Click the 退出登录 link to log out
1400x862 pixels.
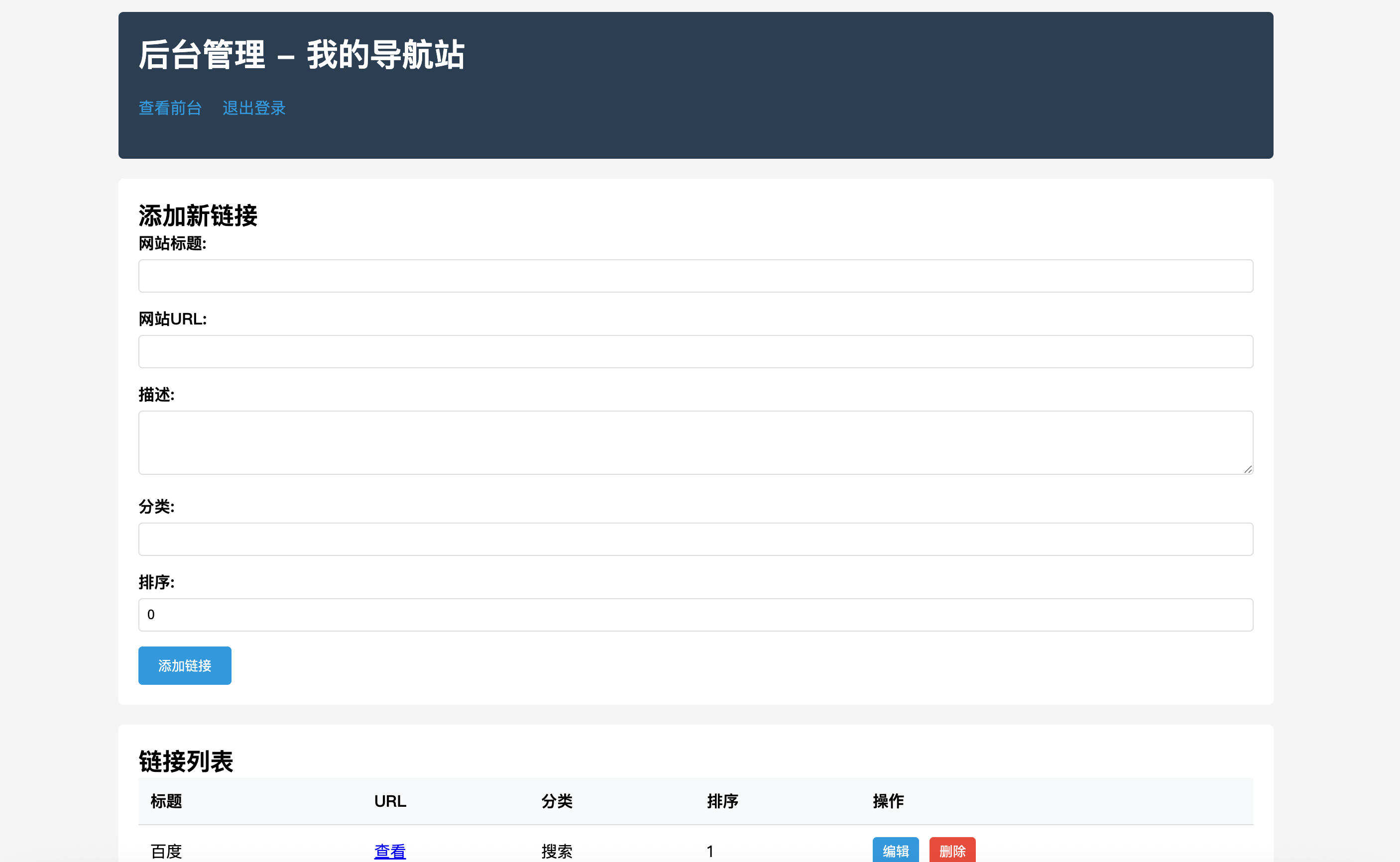[x=254, y=108]
